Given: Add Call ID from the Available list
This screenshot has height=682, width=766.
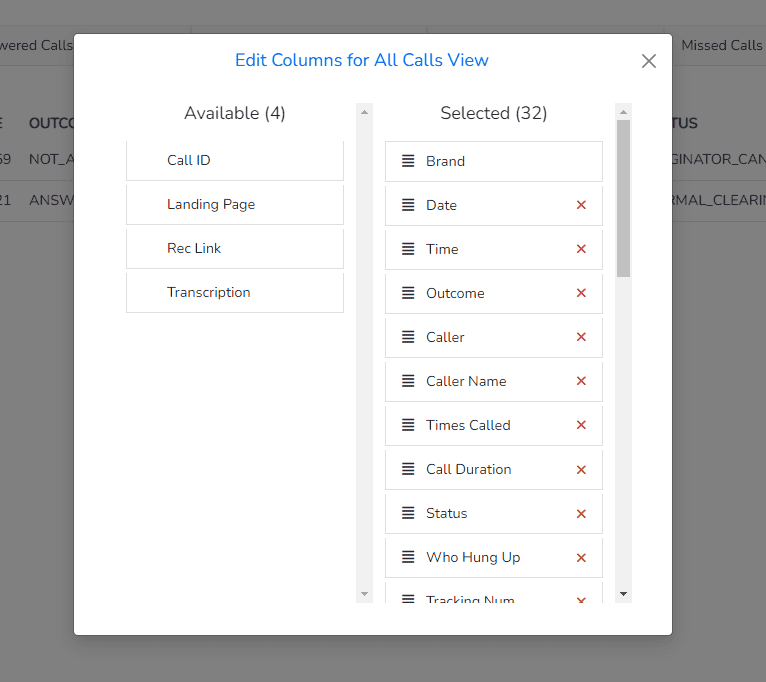Looking at the screenshot, I should pos(235,161).
